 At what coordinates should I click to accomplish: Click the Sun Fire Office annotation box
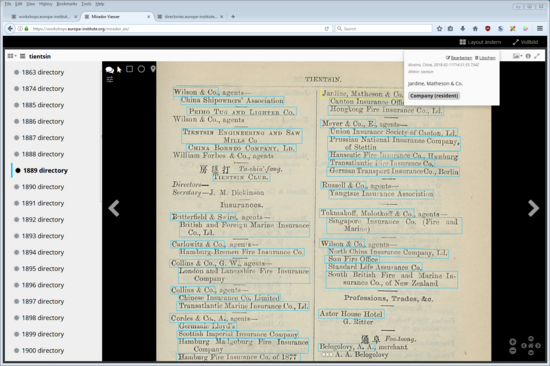(x=353, y=259)
